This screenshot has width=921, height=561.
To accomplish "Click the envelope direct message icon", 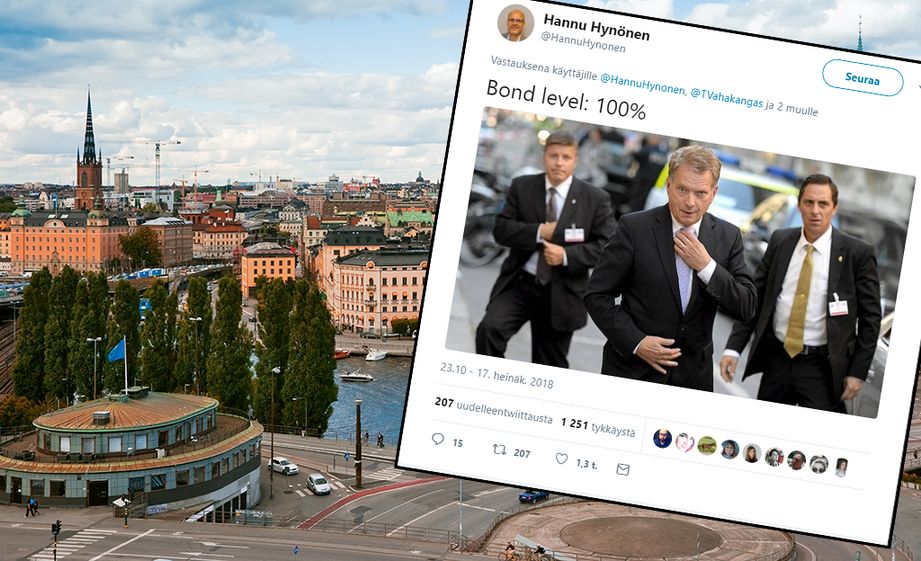I will 623,469.
